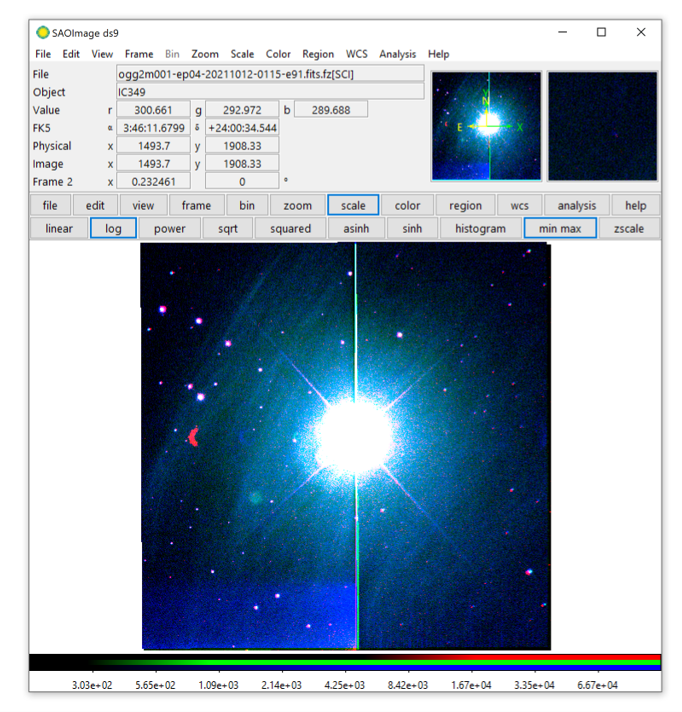Open the Region menu
This screenshot has height=712, width=682.
point(318,54)
